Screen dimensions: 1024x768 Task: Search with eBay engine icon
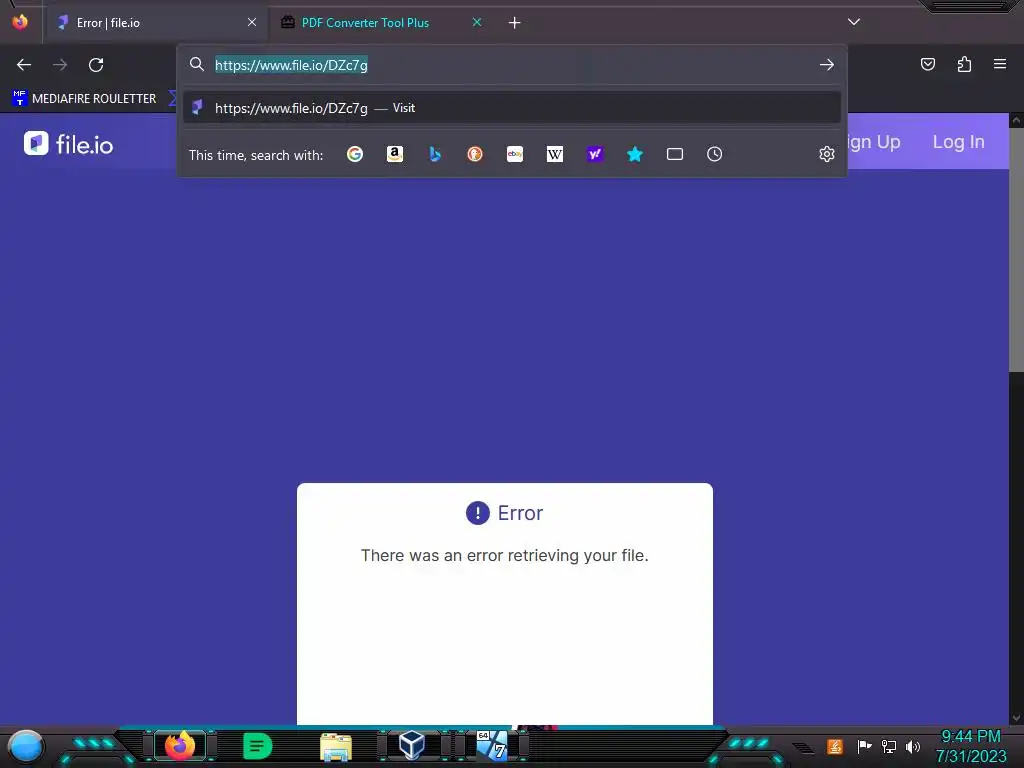[515, 154]
